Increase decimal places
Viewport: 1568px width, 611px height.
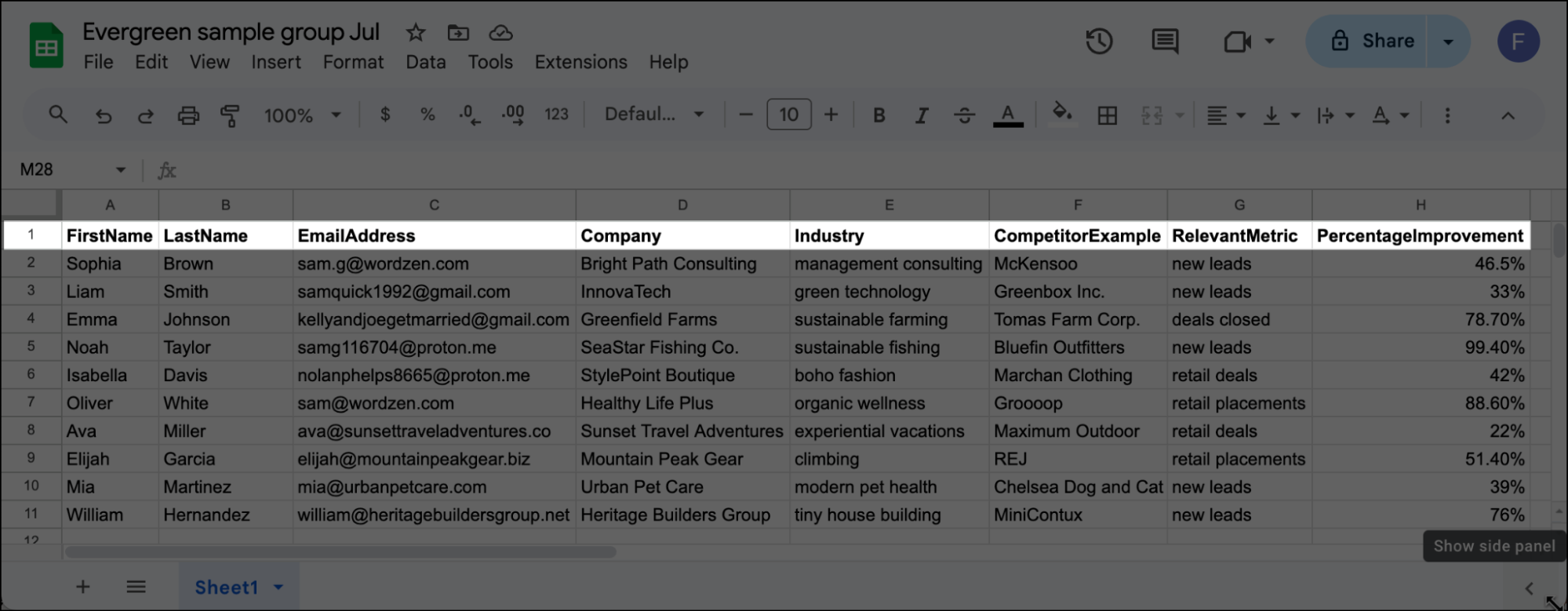pyautogui.click(x=513, y=115)
